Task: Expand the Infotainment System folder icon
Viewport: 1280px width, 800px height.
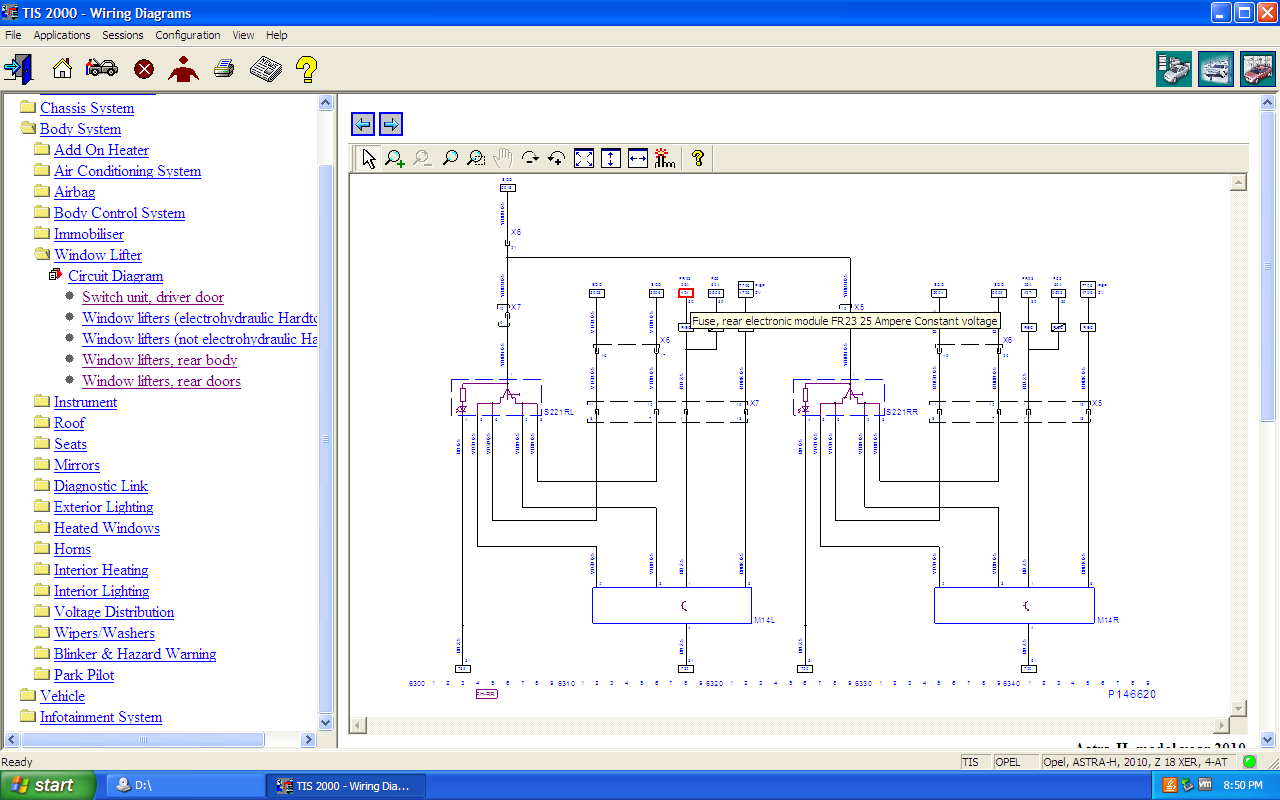Action: 28,716
